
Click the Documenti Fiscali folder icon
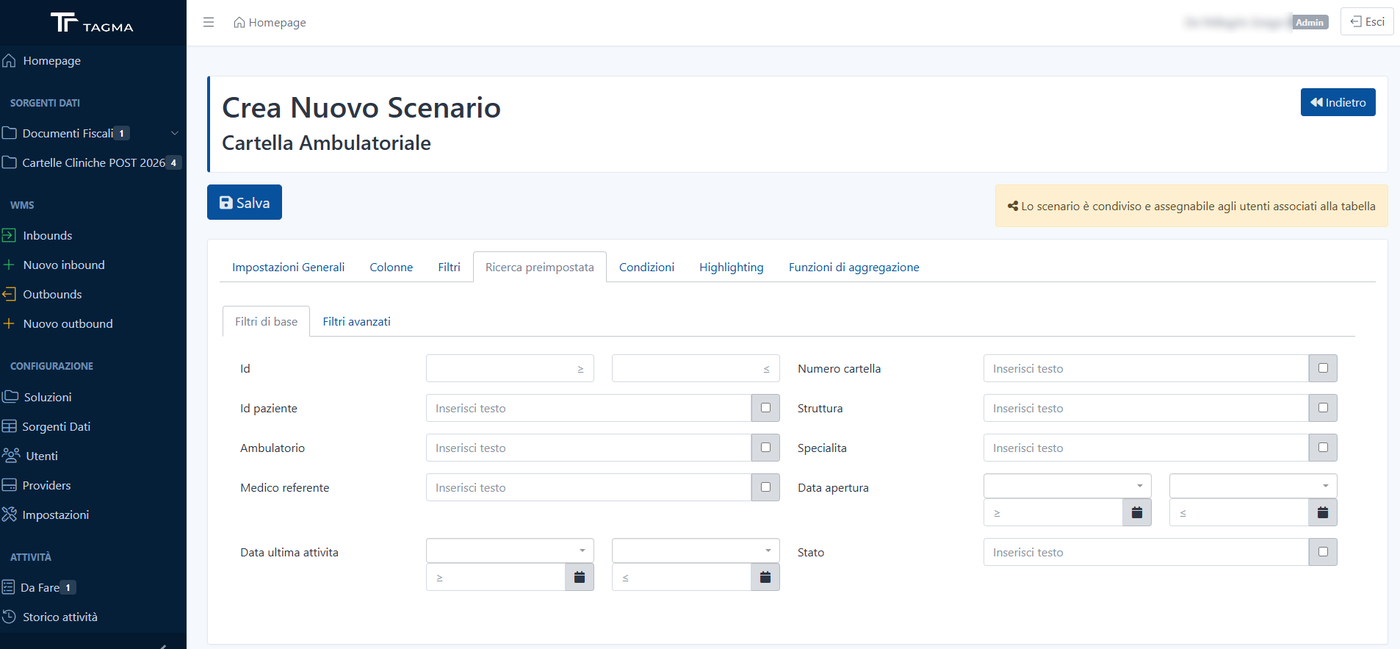[9, 134]
